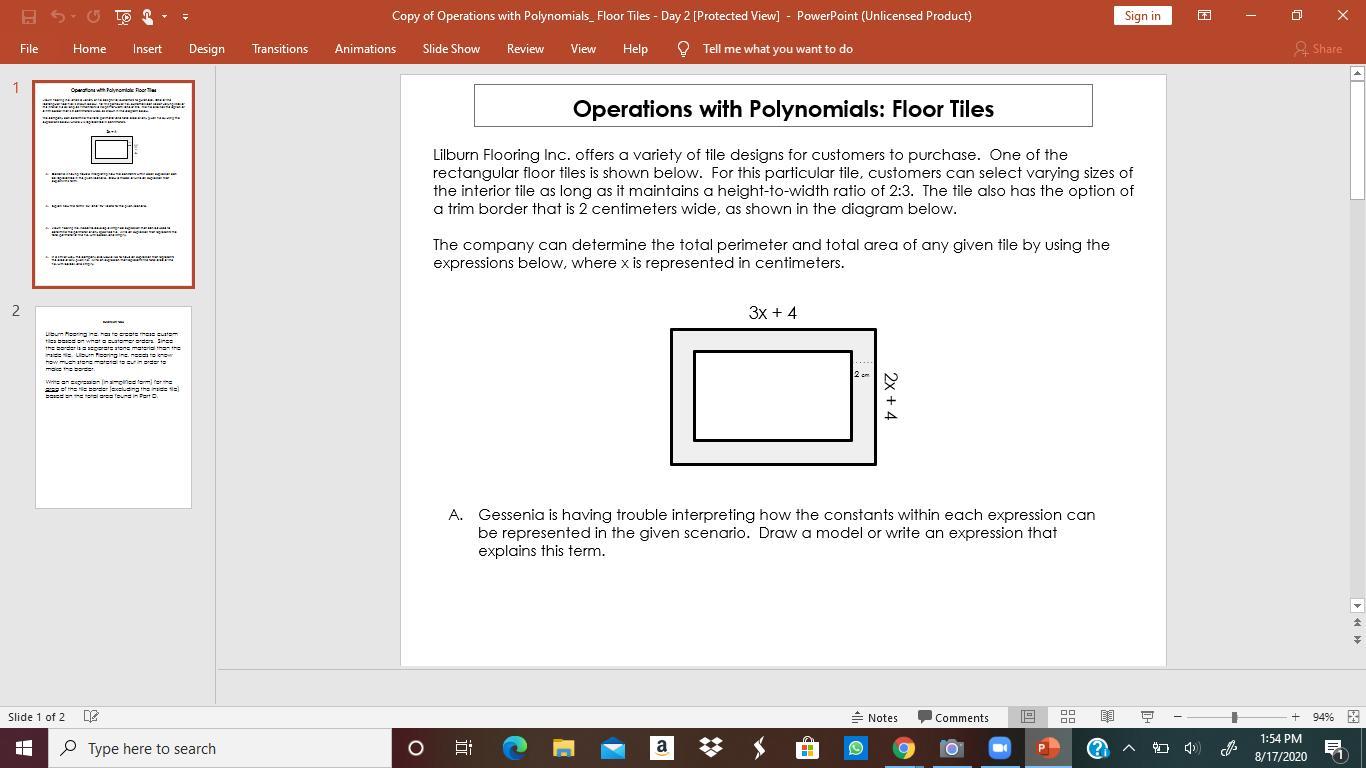Image resolution: width=1366 pixels, height=768 pixels.
Task: Open the File menu
Action: (x=29, y=49)
